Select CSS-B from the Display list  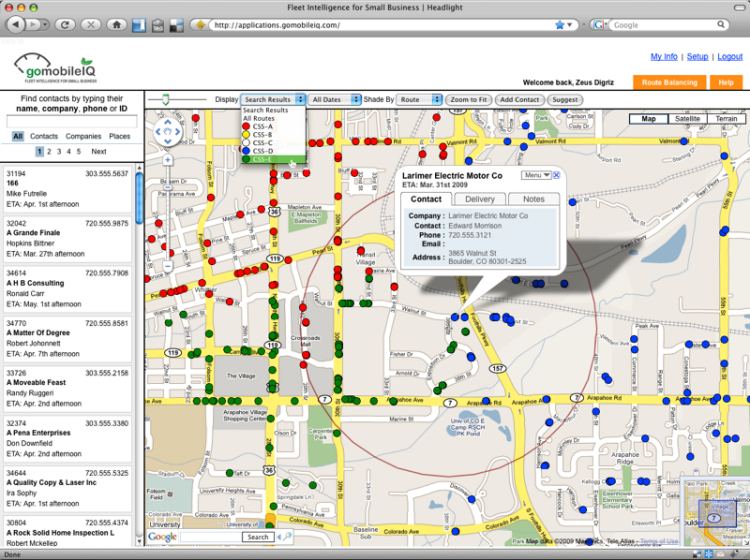point(263,134)
